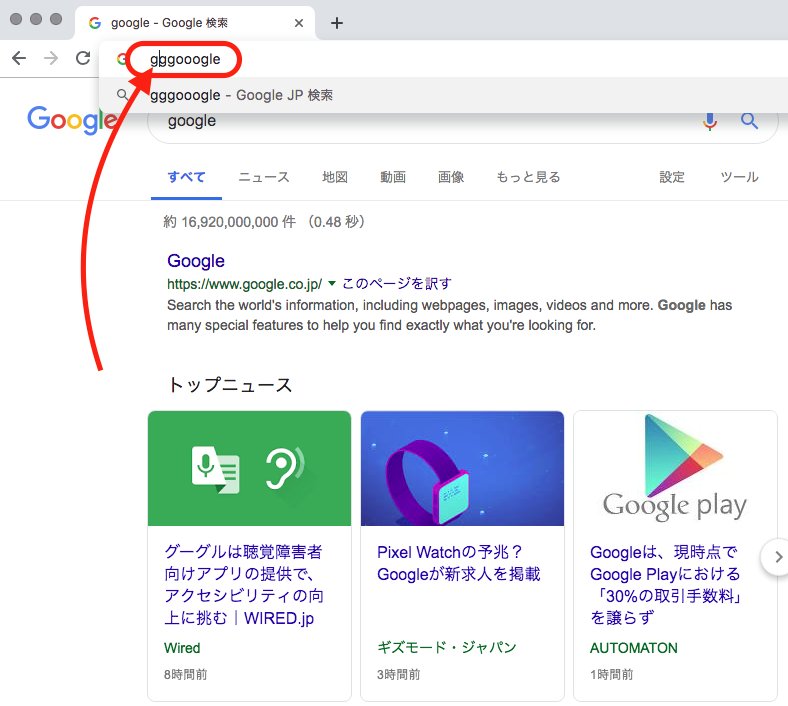Start voice search via microphone icon
The height and width of the screenshot is (706, 788).
[710, 121]
